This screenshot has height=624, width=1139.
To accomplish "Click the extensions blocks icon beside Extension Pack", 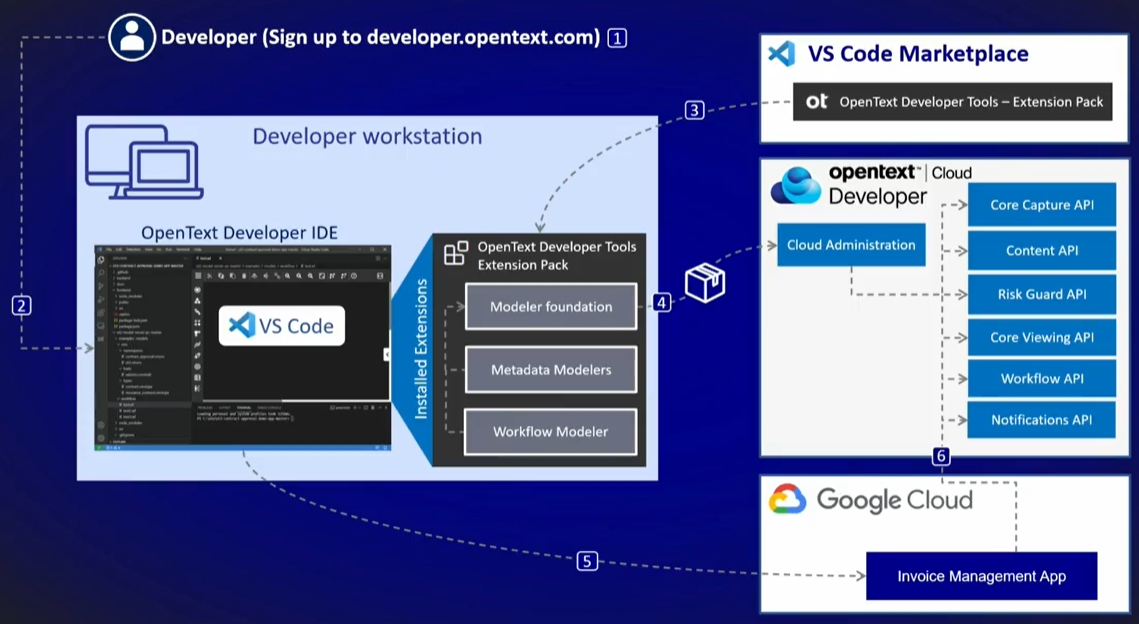I will click(456, 254).
